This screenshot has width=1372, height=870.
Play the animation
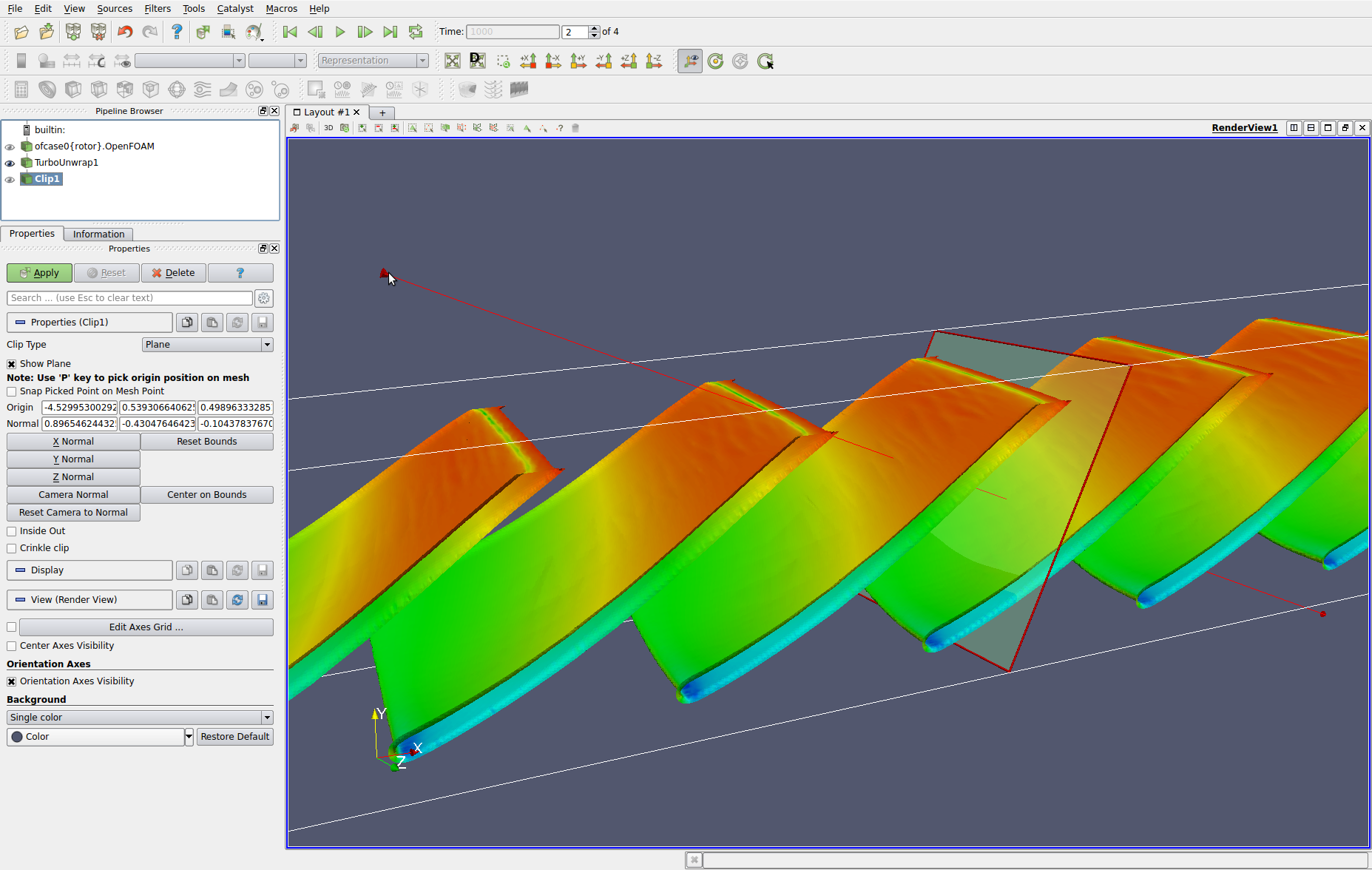pos(340,32)
